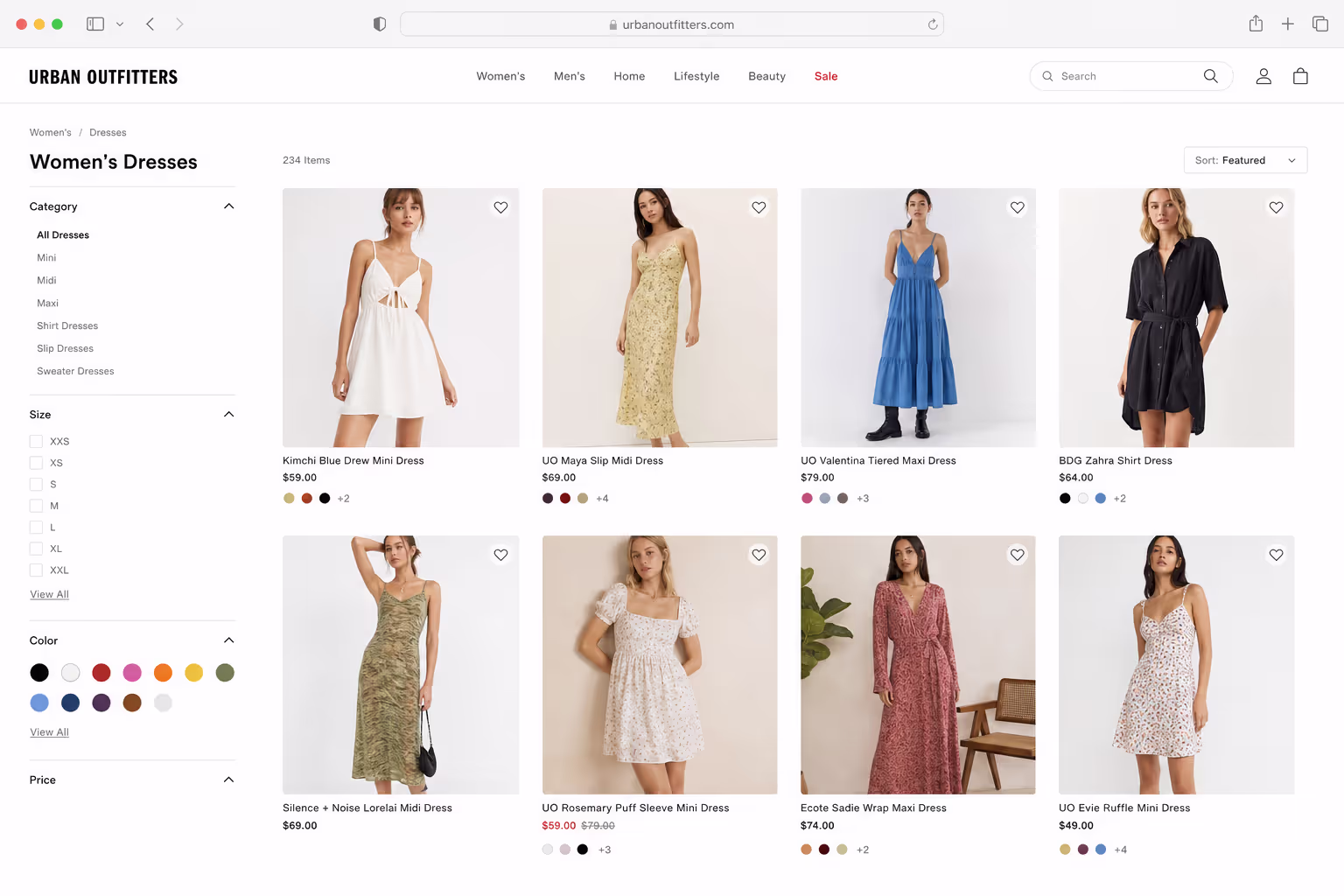1344x896 pixels.
Task: Heart the BDG Zahra Shirt Dress
Action: pos(1276,207)
